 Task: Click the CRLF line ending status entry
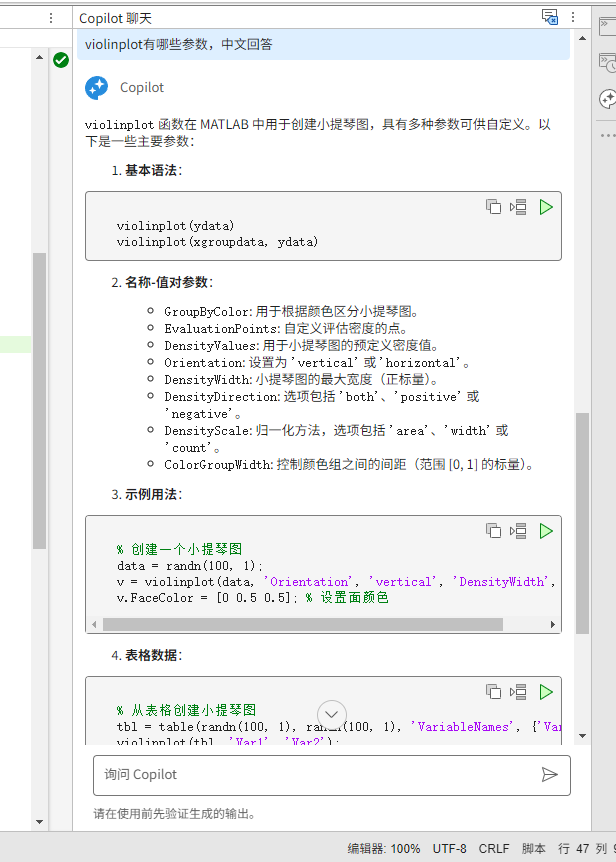point(494,848)
